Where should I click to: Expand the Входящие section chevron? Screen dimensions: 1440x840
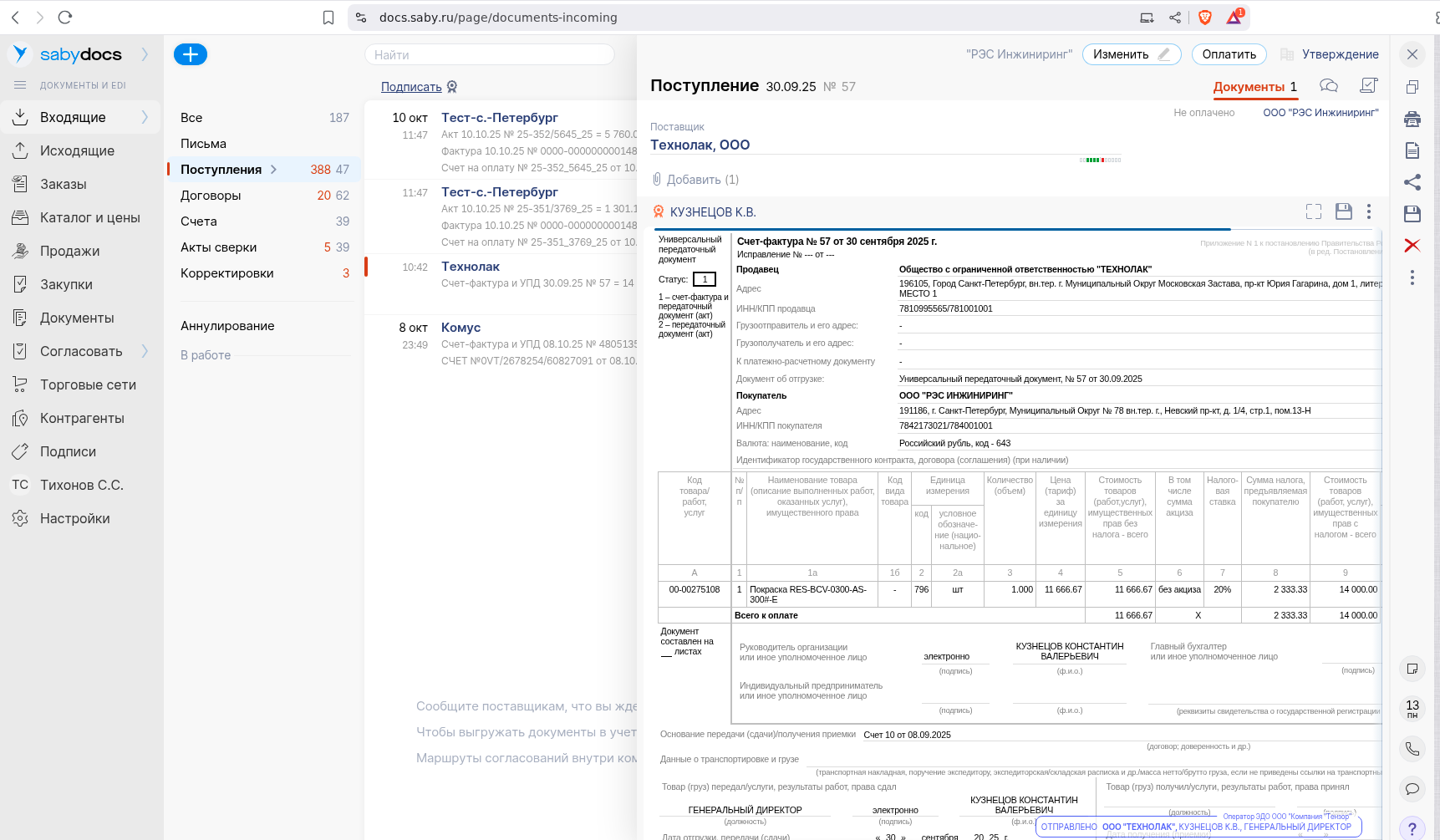145,117
